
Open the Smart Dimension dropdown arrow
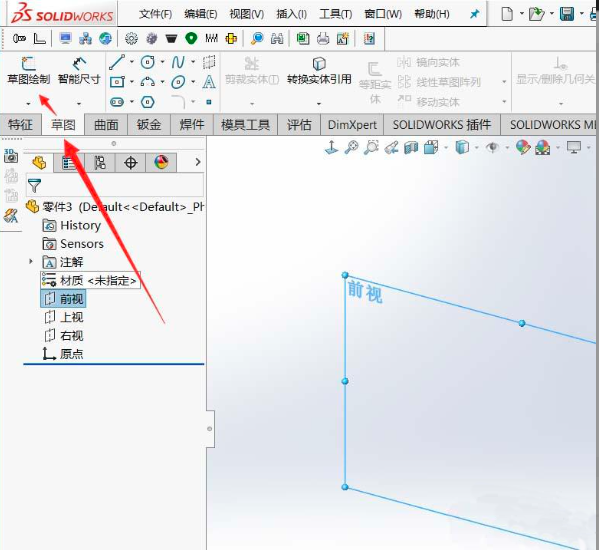(79, 104)
